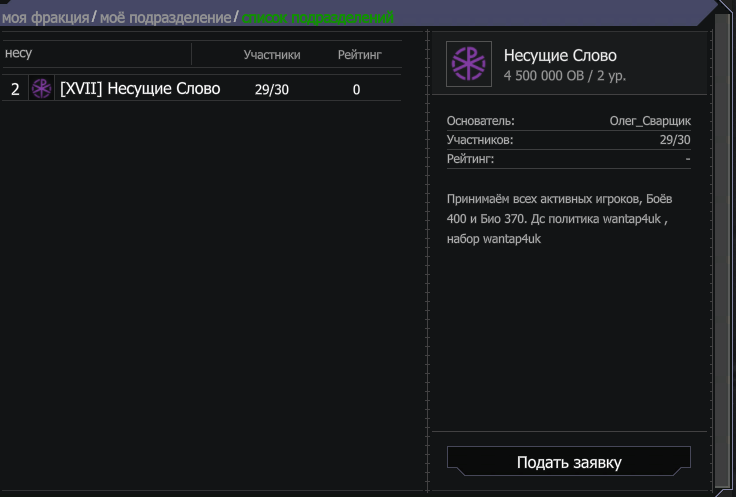This screenshot has width=736, height=497.
Task: Click the 'Основатель:' label
Action: click(481, 121)
